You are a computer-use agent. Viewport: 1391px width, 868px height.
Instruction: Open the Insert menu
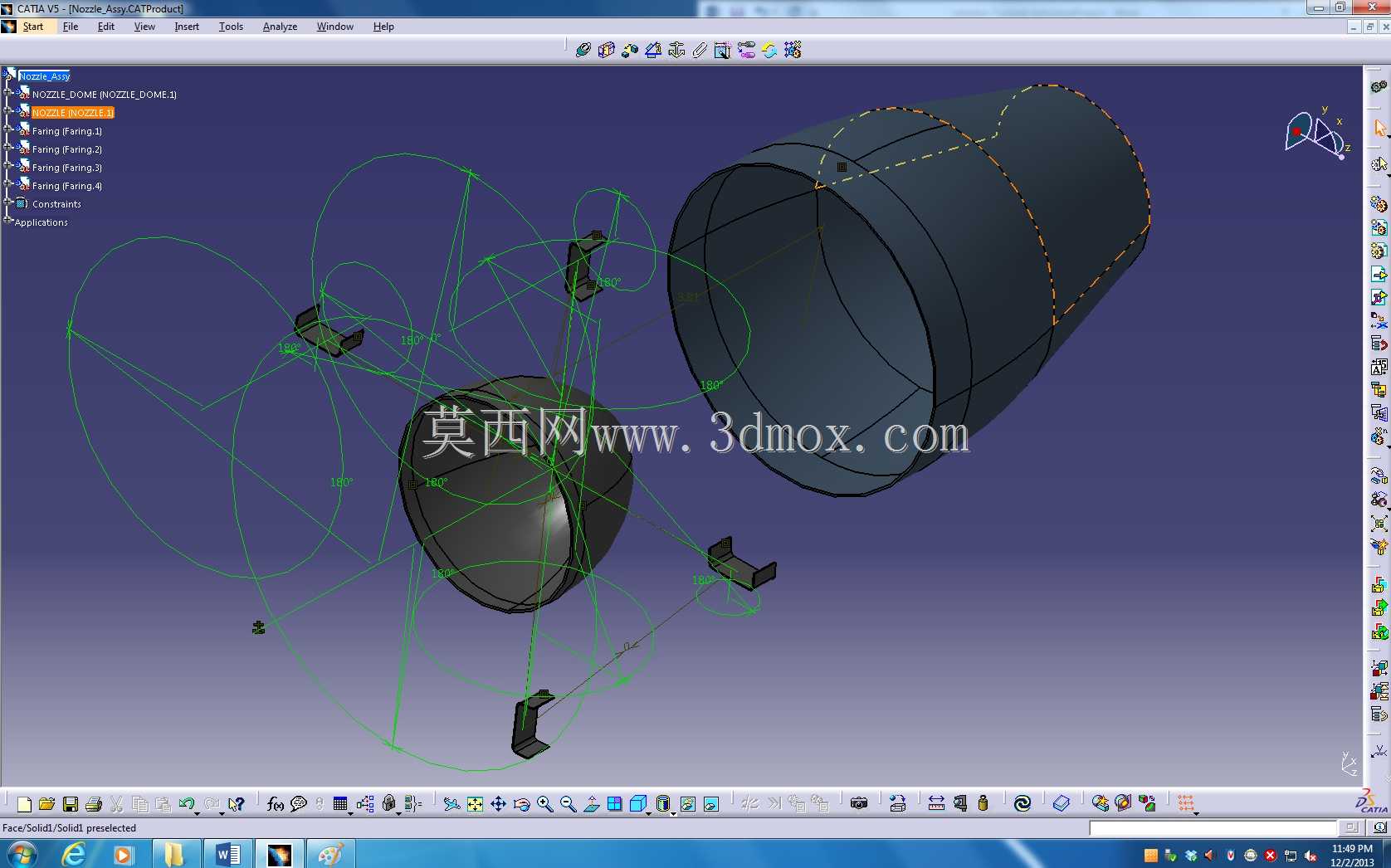(187, 27)
